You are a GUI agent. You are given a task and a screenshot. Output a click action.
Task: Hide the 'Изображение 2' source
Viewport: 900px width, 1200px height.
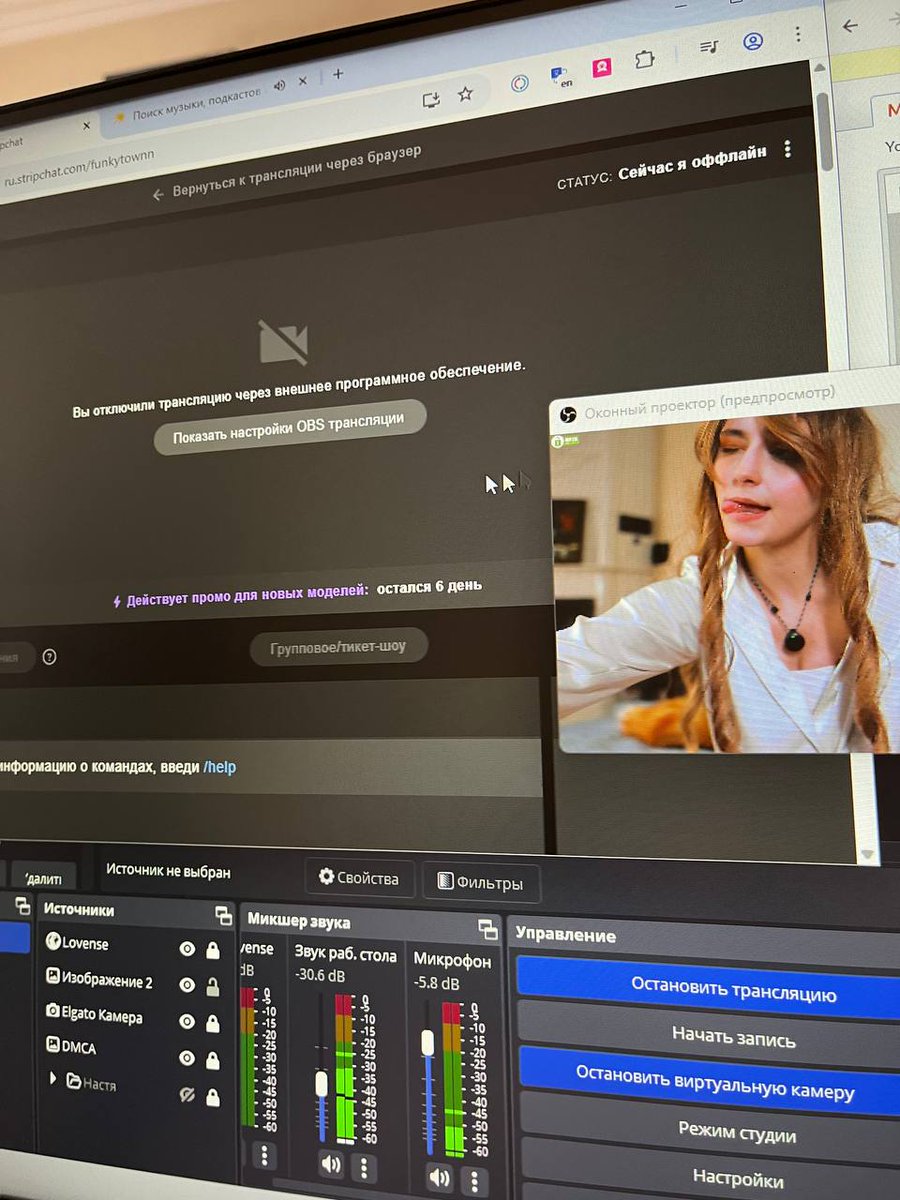point(187,985)
